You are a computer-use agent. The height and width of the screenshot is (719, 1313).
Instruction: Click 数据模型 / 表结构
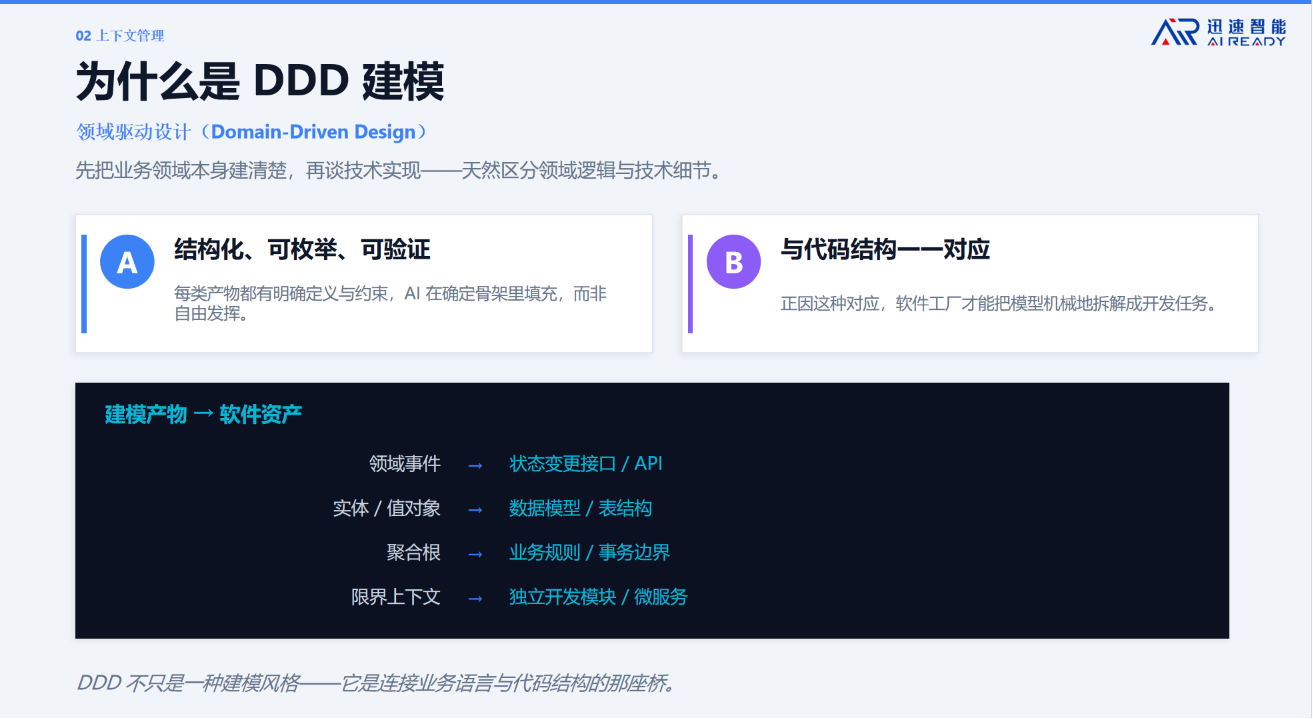pyautogui.click(x=581, y=508)
